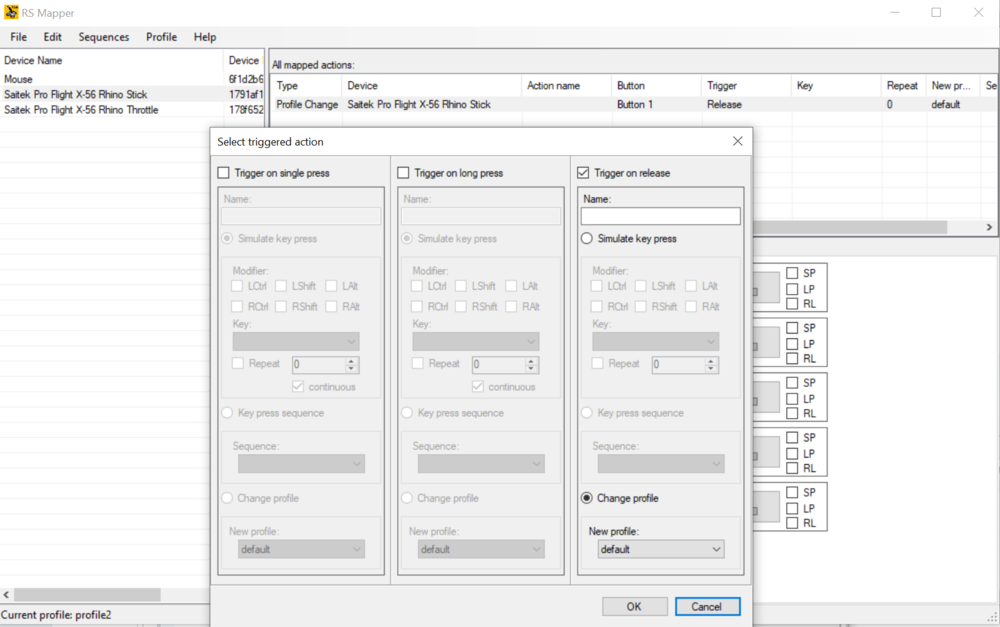
Task: Select the Profile Change mapped action row
Action: click(635, 105)
